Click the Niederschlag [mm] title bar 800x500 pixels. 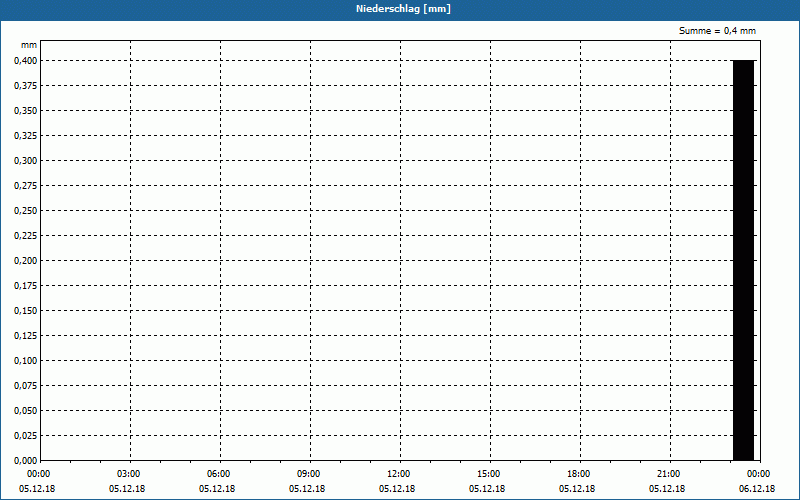point(400,9)
